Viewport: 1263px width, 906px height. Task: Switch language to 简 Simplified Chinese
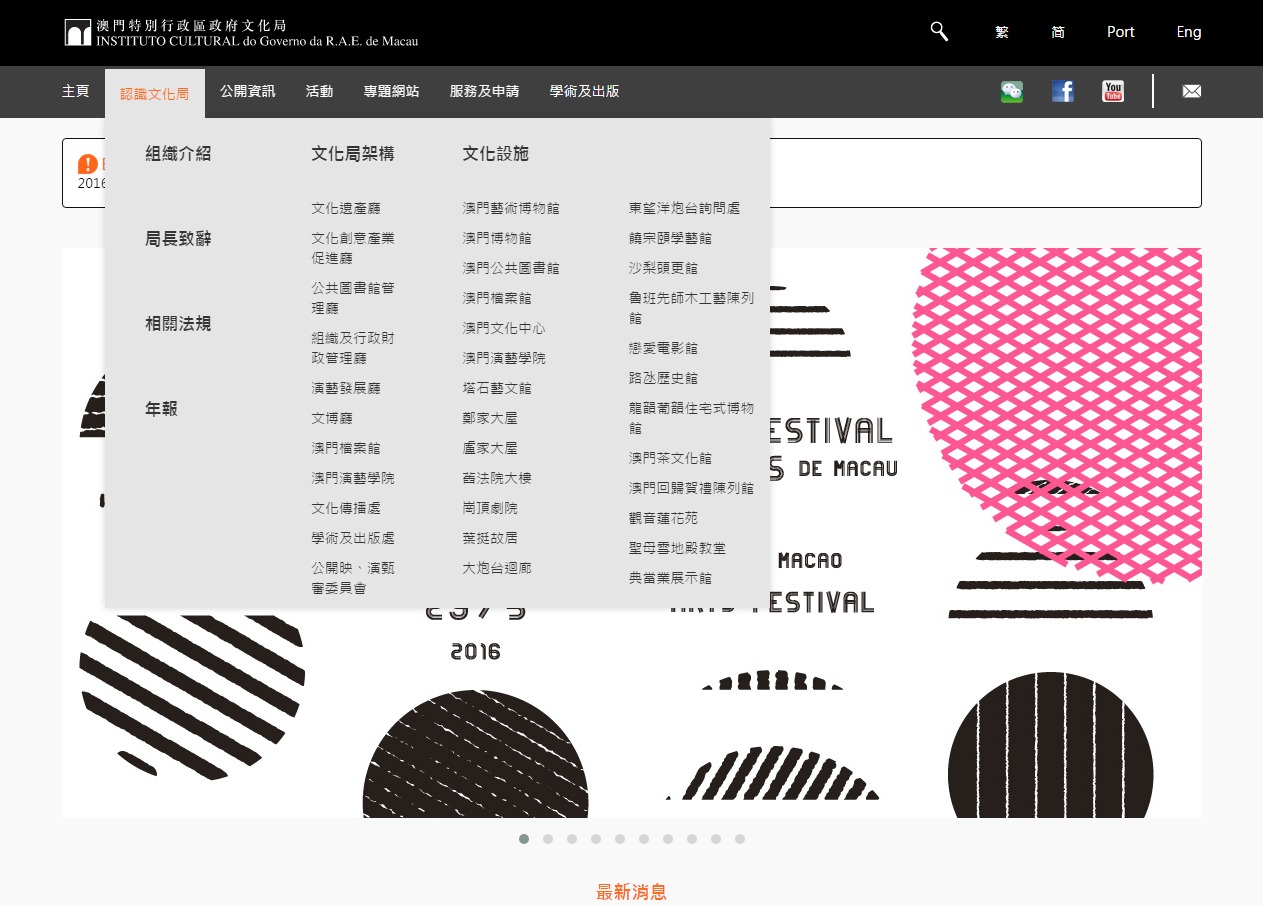tap(1058, 32)
